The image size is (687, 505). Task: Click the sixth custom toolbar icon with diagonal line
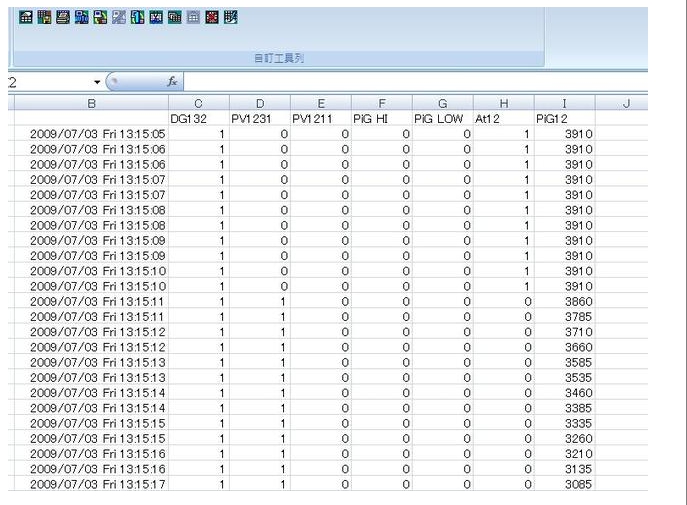click(x=118, y=18)
